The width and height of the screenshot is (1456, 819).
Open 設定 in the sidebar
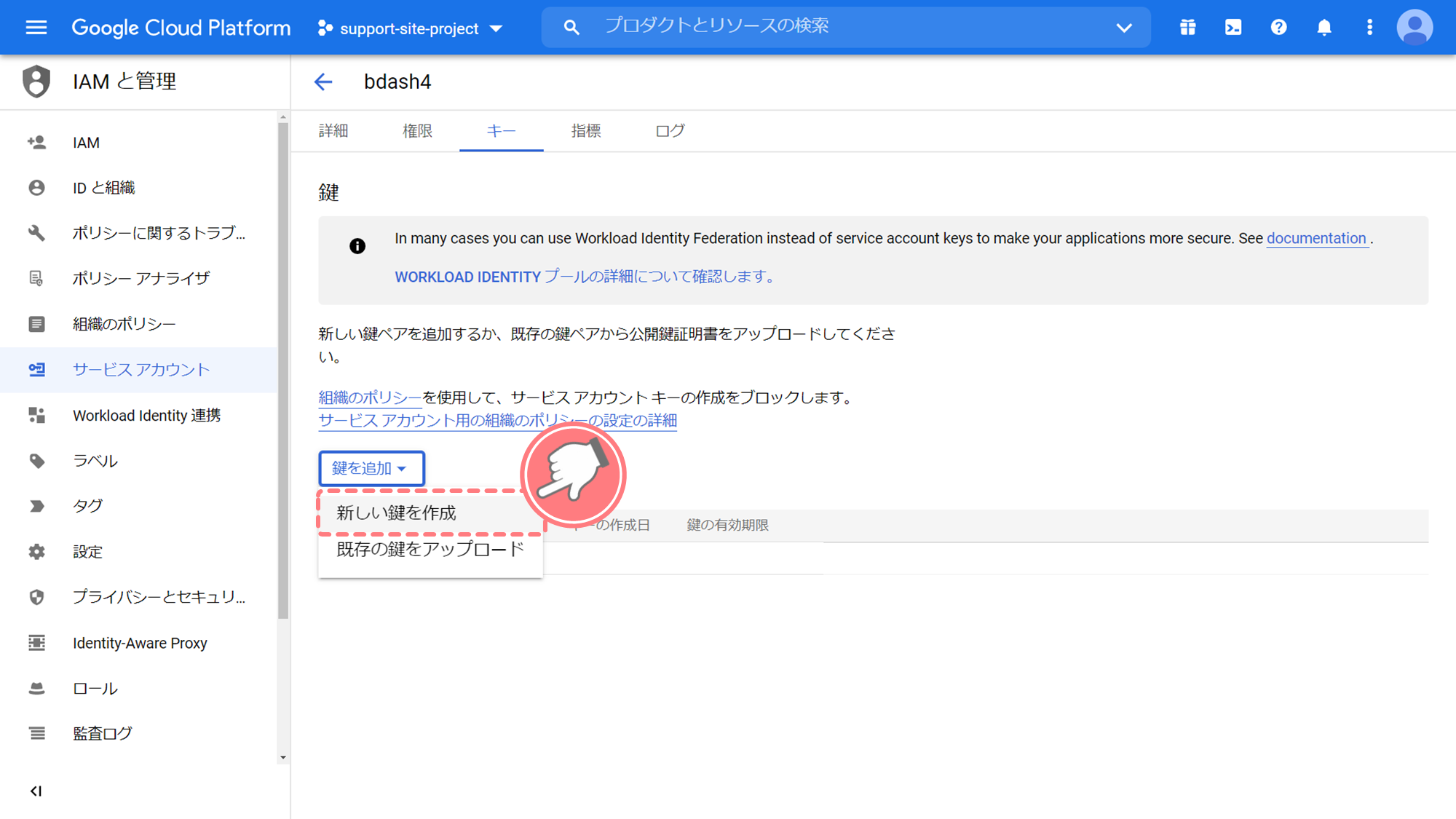(x=138, y=552)
